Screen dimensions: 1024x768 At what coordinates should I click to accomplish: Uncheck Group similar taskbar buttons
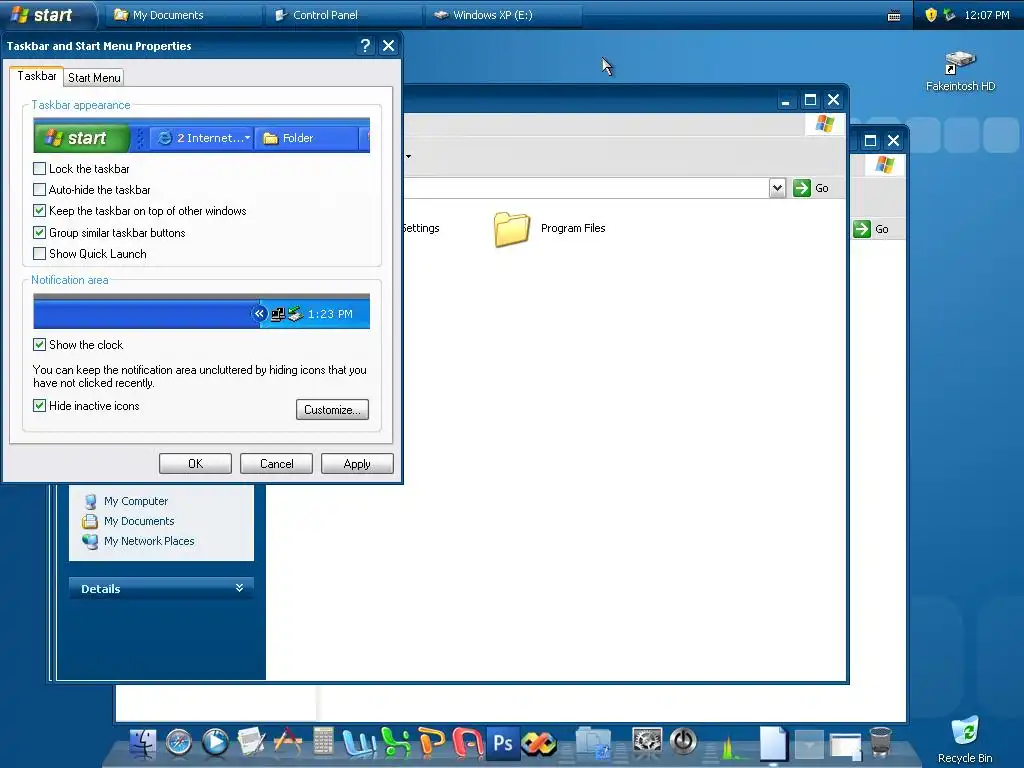(39, 232)
